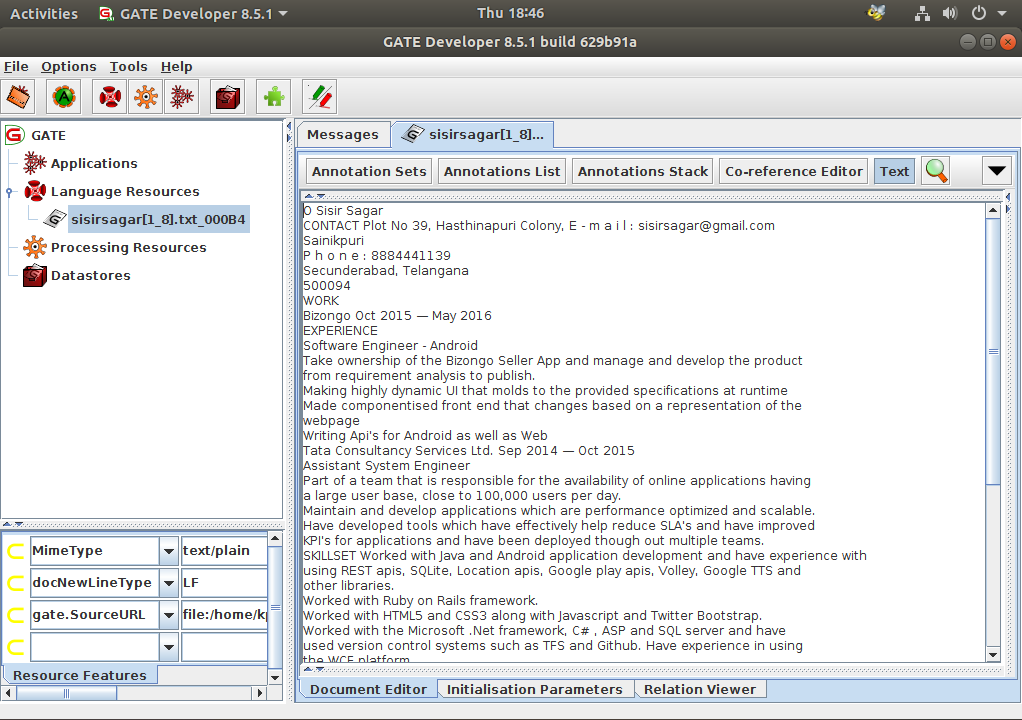
Task: Open black triangle options menu in editor
Action: tap(997, 171)
